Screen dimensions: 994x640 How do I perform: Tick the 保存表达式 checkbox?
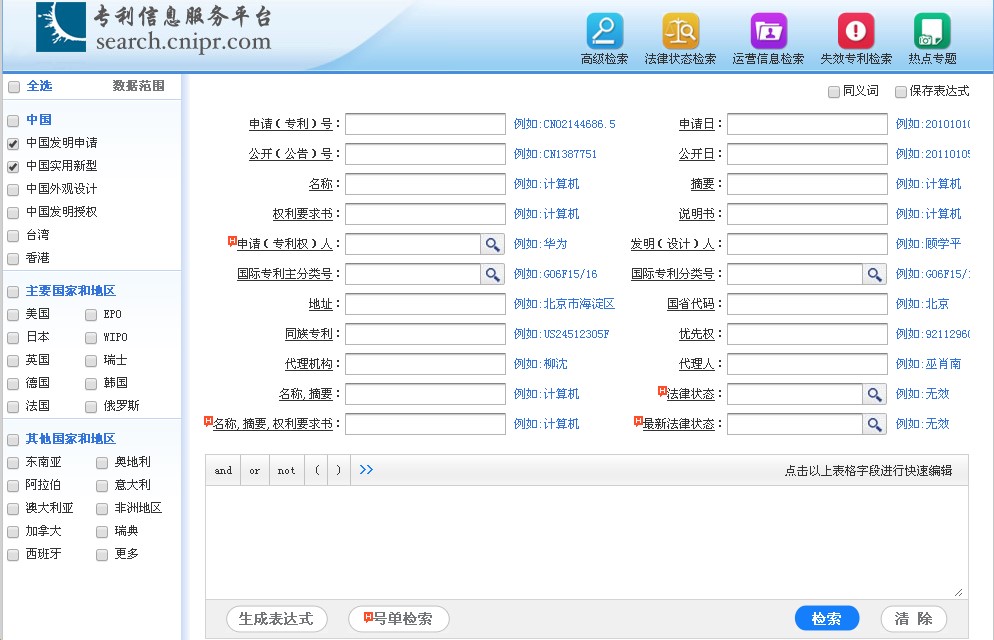coord(901,92)
